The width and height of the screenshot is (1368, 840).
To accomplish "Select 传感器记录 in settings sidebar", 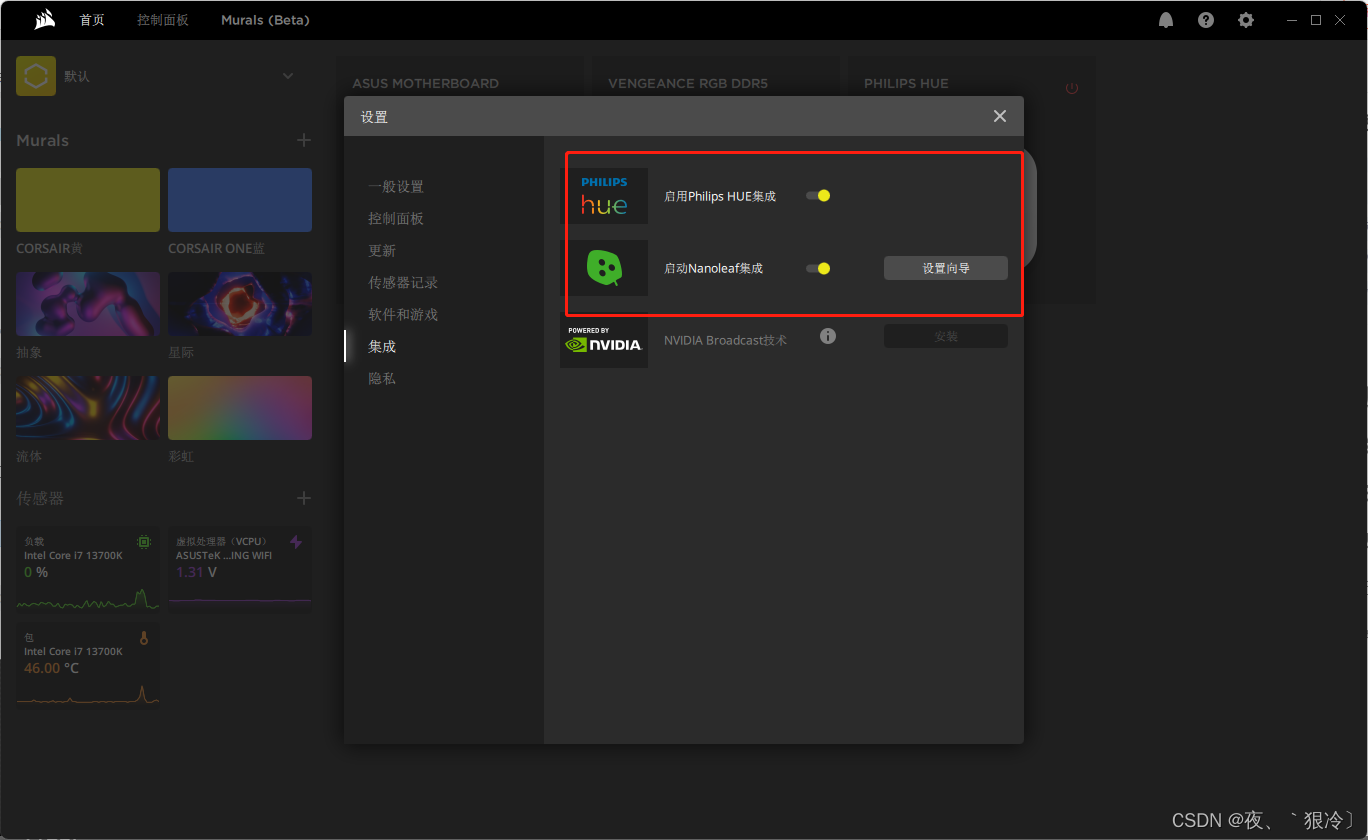I will (x=403, y=282).
